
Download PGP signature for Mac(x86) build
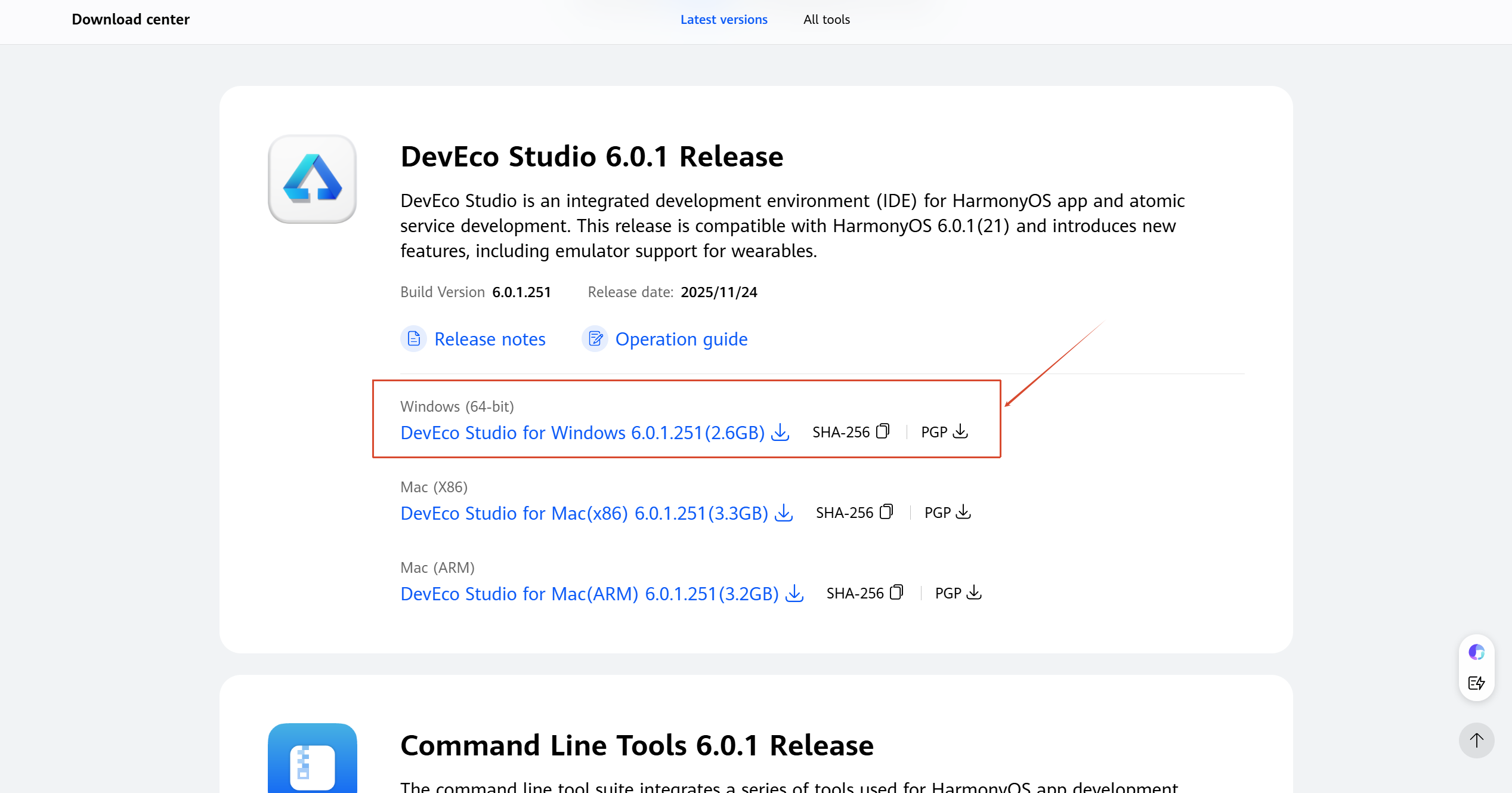963,512
